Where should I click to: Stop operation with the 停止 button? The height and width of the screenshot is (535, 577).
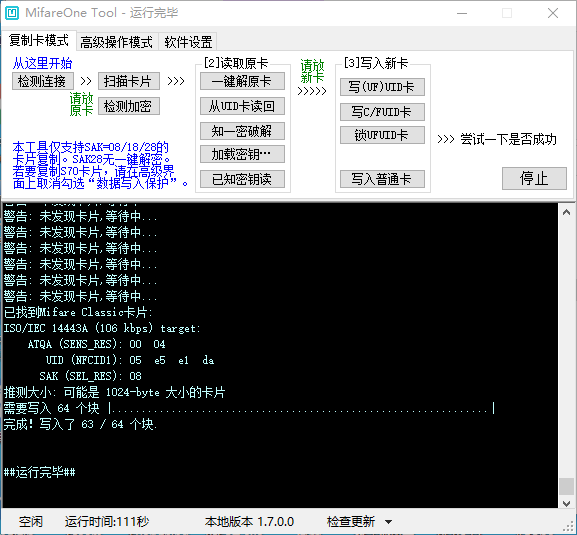pos(534,178)
